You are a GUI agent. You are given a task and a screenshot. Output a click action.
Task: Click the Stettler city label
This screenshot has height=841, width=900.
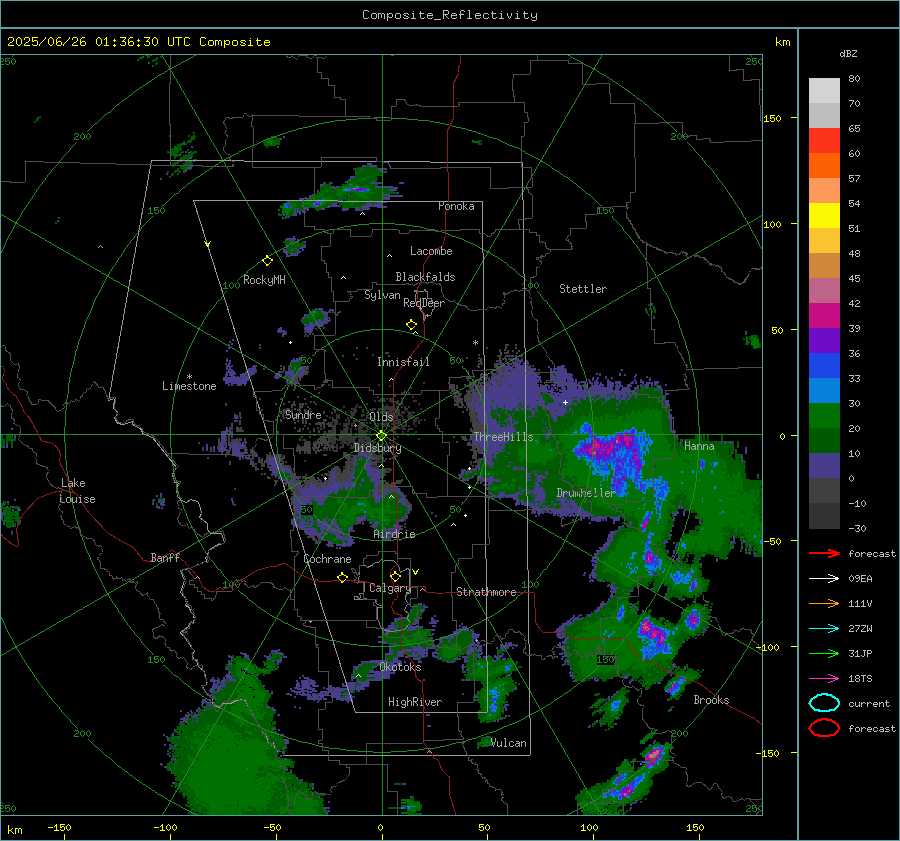pos(583,289)
